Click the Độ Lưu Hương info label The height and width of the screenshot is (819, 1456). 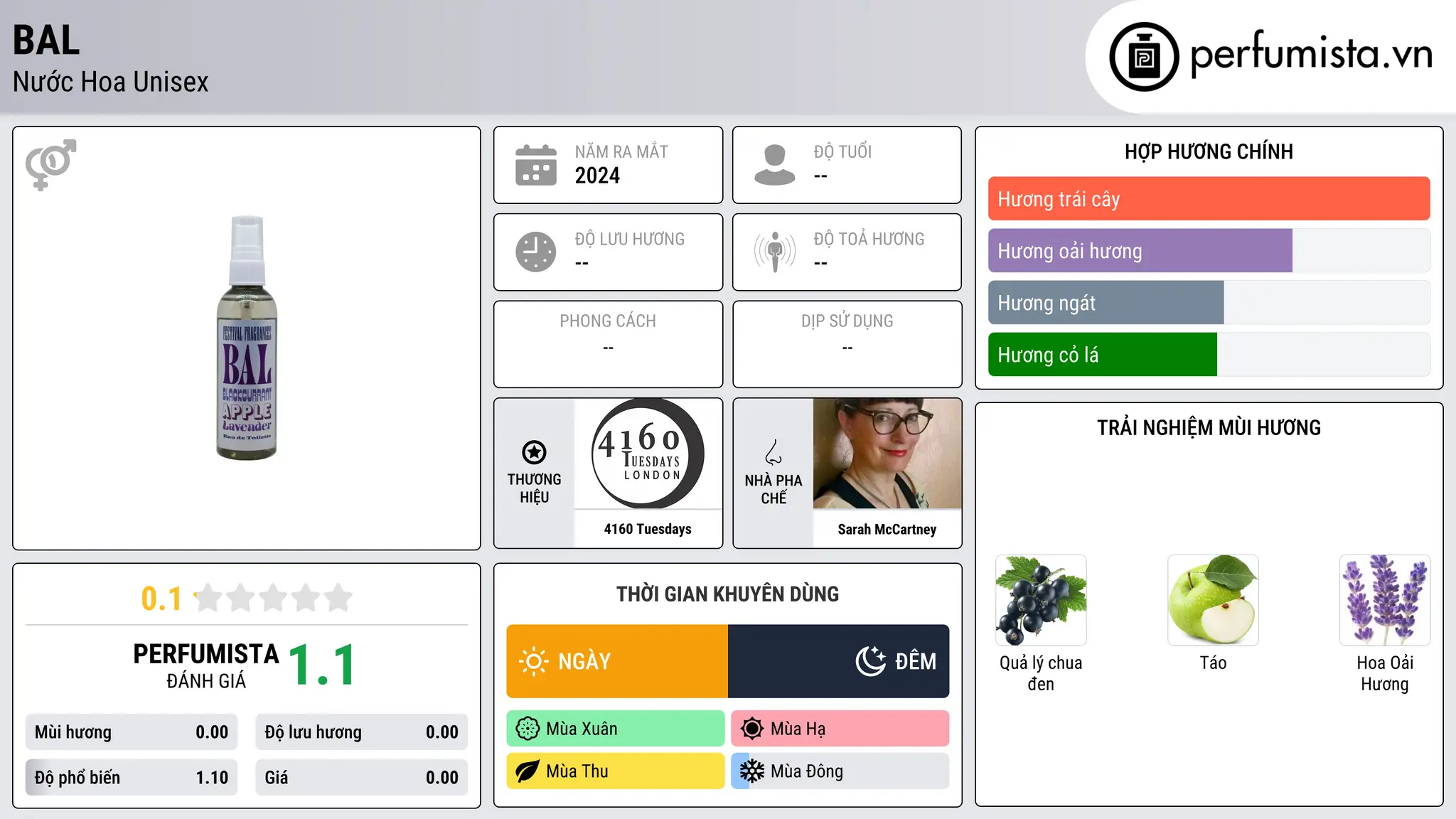click(x=630, y=239)
